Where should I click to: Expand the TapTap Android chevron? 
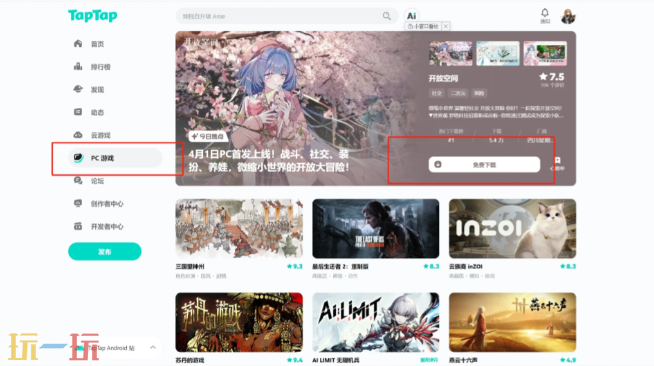153,347
